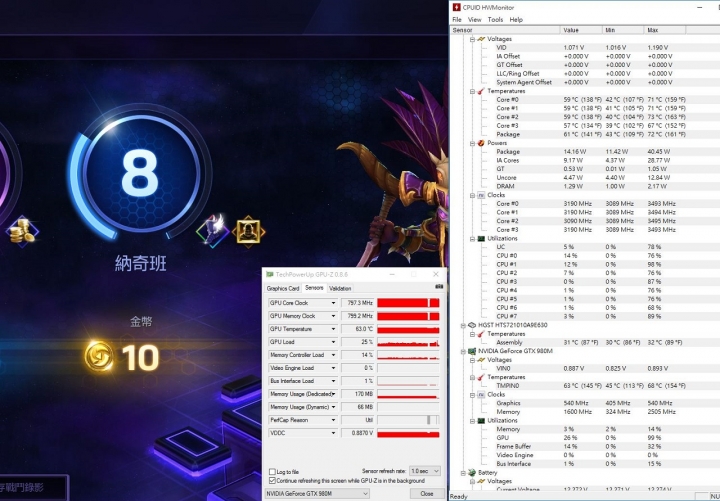Select the TMPIN0 GPU temperature row
Viewport: 720px width, 501px height.
coord(585,386)
